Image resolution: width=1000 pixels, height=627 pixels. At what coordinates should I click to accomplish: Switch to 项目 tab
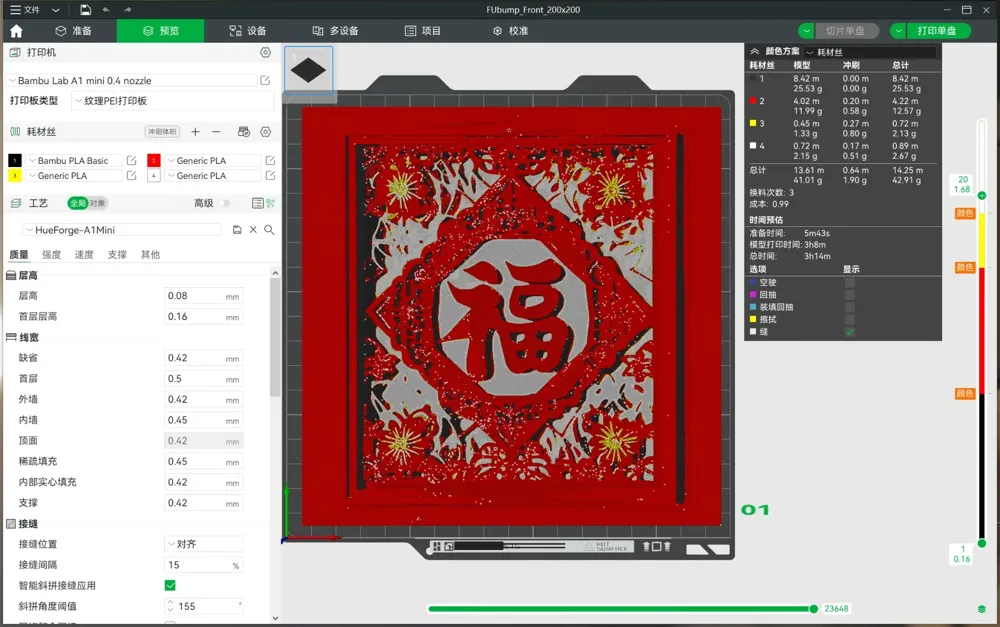[423, 31]
